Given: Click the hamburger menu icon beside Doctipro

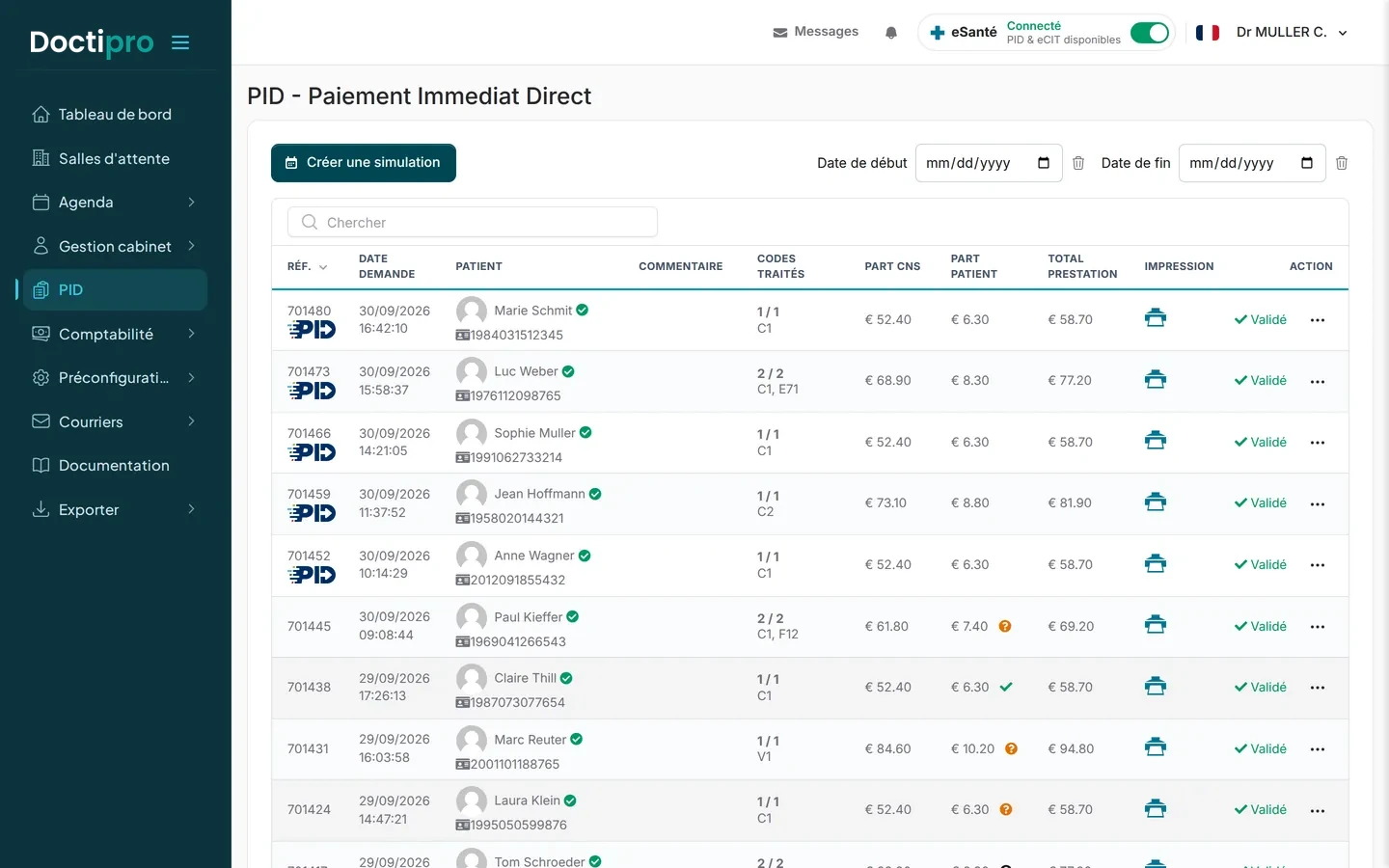Looking at the screenshot, I should click(x=180, y=42).
